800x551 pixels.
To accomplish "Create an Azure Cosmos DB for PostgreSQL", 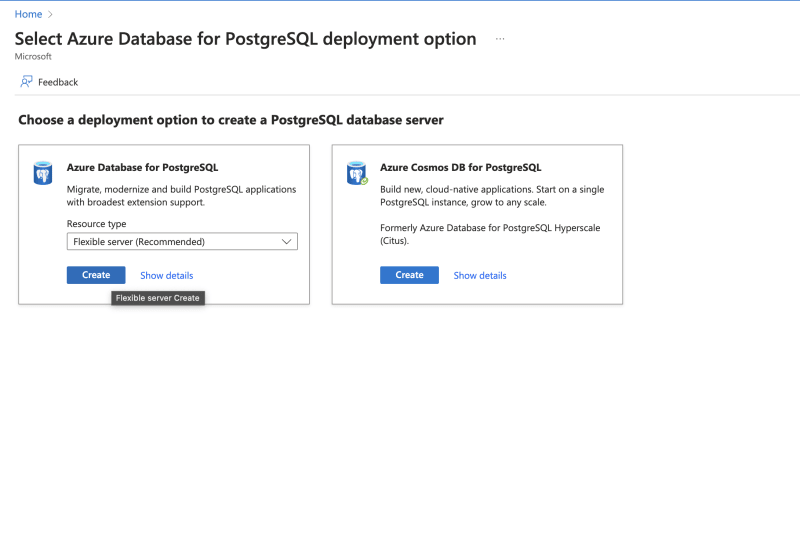I will 409,275.
